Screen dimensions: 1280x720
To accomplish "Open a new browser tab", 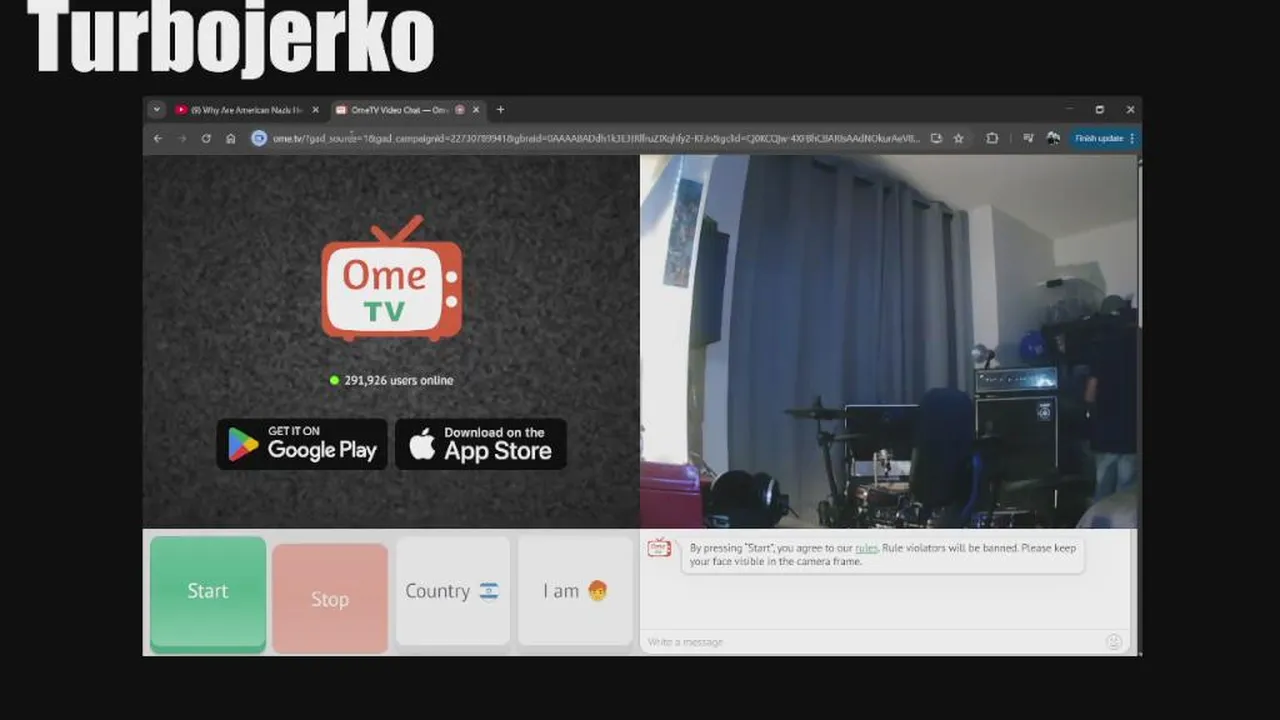I will [x=500, y=110].
